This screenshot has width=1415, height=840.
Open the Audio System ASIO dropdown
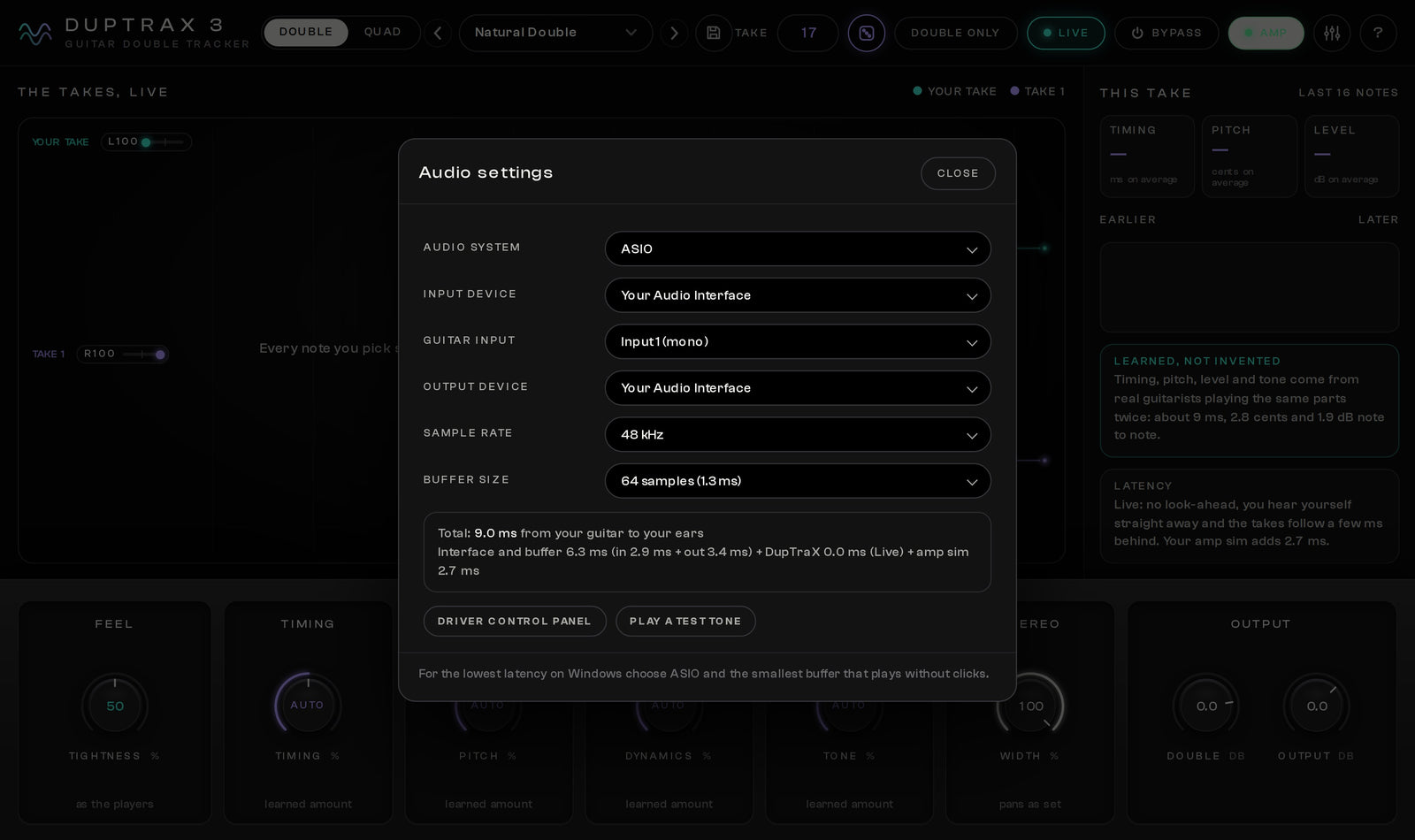coord(798,248)
